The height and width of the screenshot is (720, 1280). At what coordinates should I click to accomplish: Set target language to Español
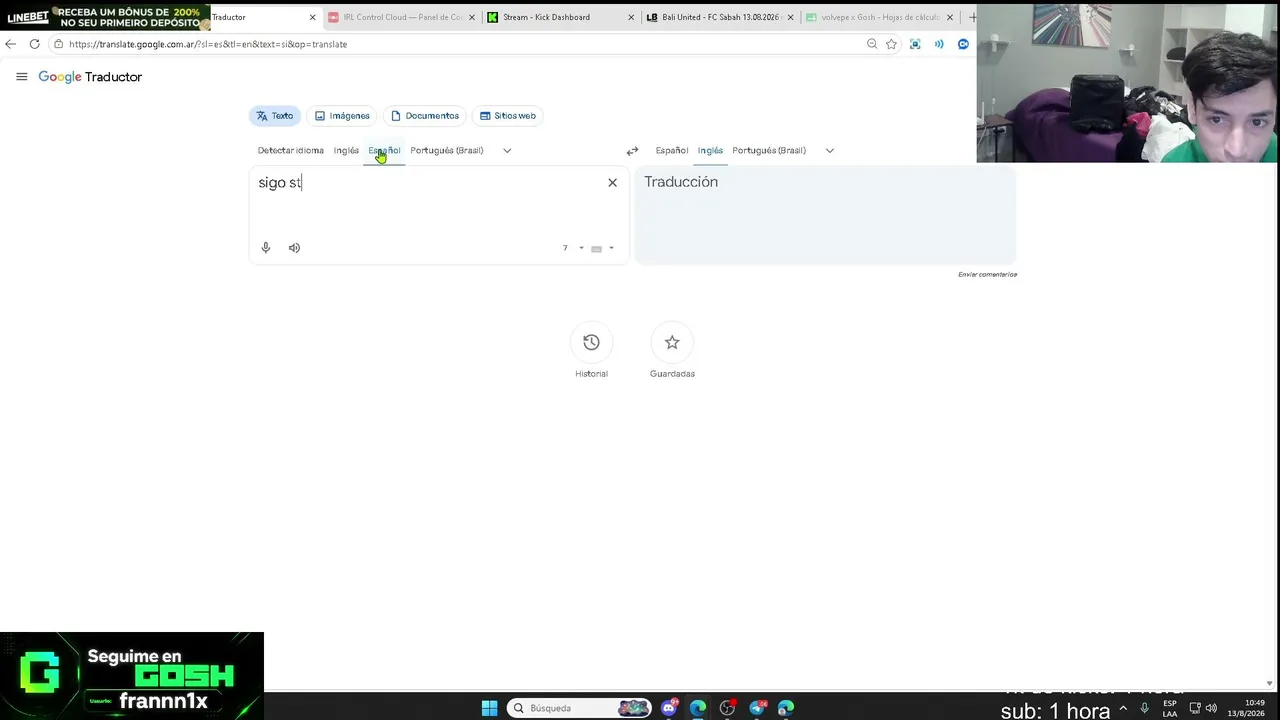(x=672, y=151)
